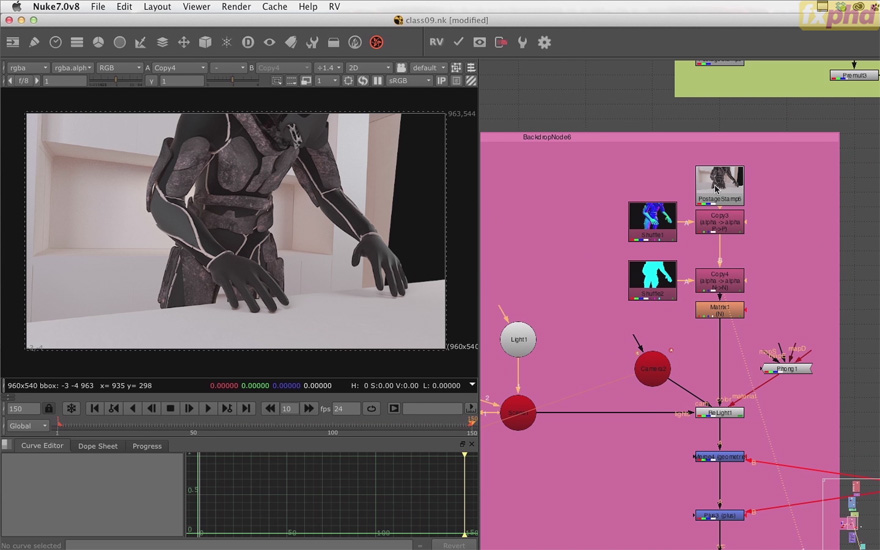Open the A input Copy4 dropdown

(180, 67)
